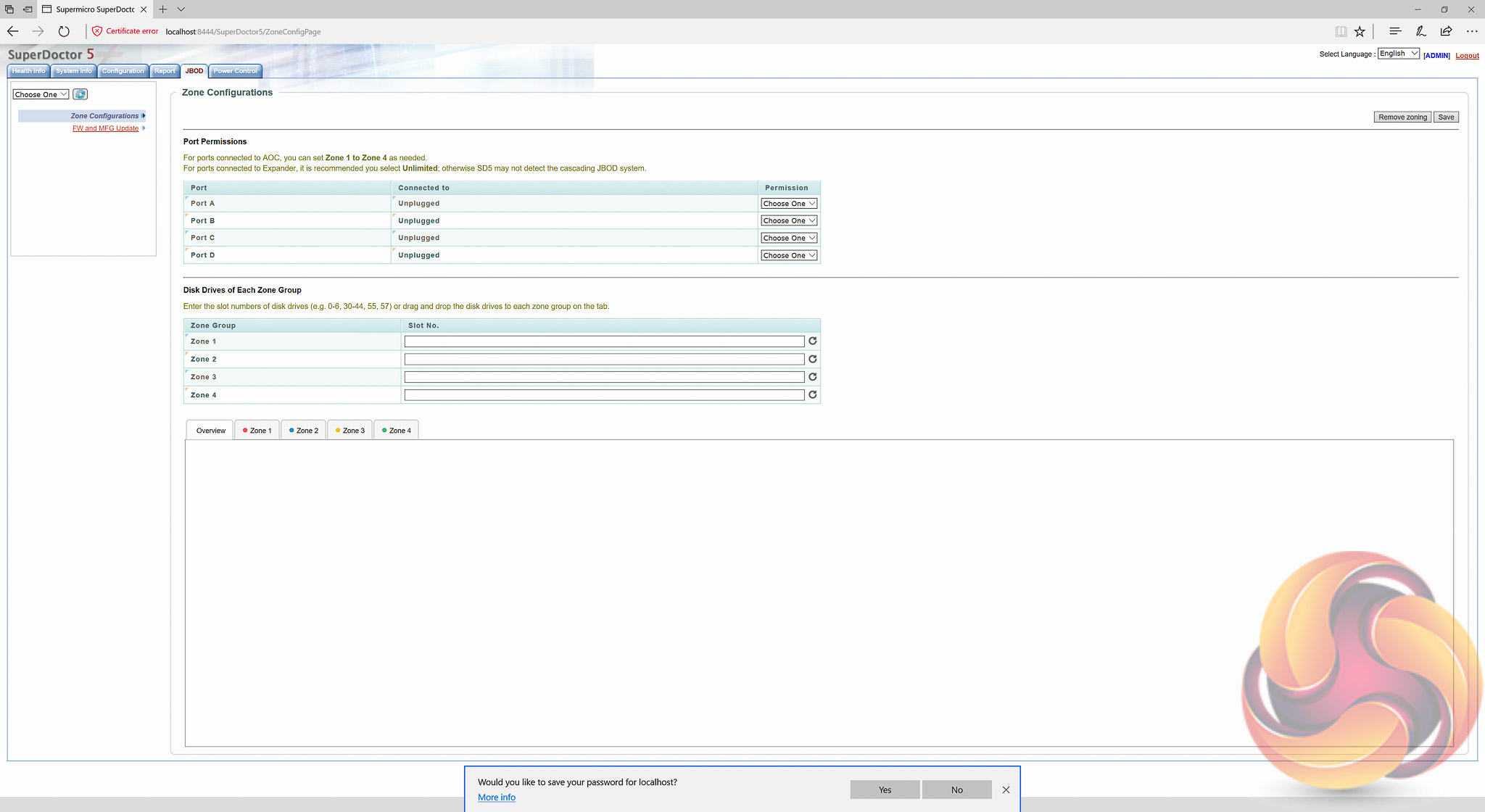
Task: Click the Certificate error shield icon
Action: click(97, 31)
